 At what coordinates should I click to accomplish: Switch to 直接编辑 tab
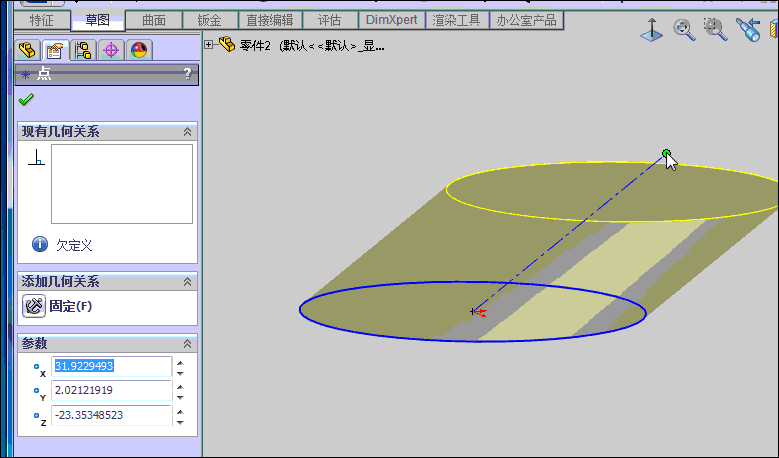(270, 20)
